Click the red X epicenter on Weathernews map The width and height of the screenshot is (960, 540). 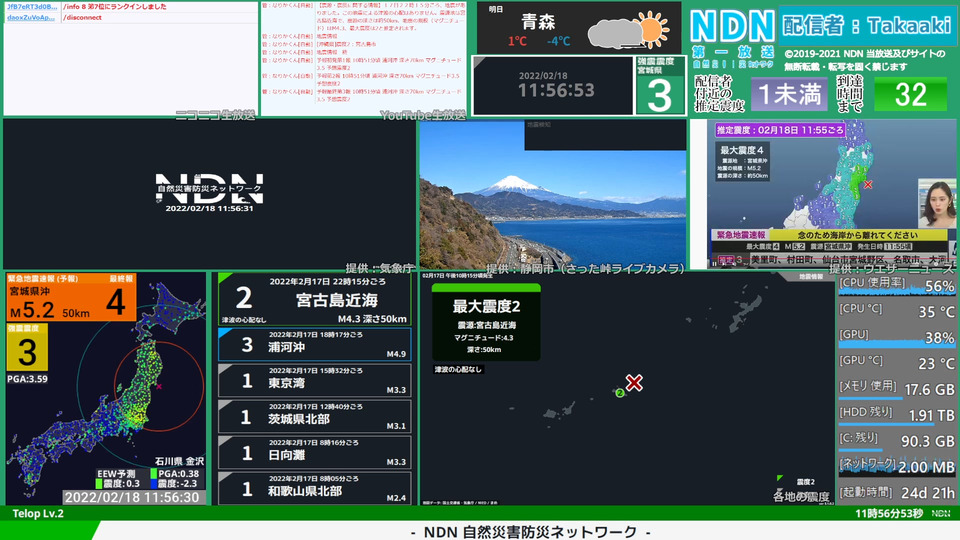(x=868, y=184)
